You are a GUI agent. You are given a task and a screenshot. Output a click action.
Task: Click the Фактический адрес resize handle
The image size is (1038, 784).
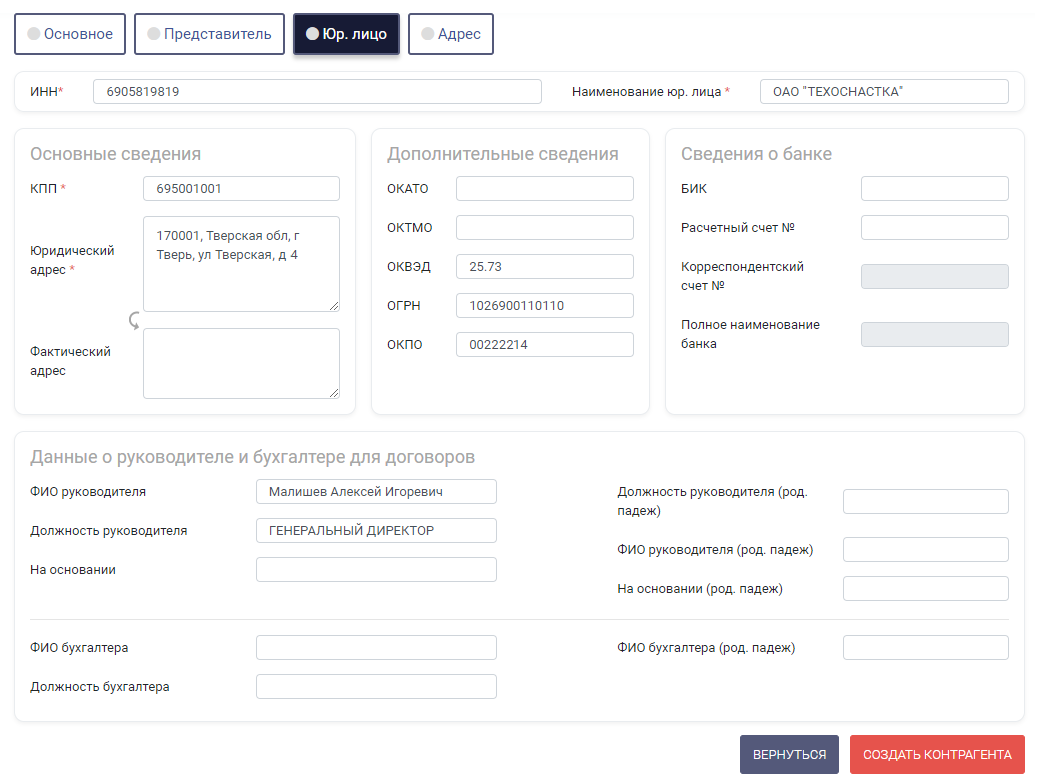(x=334, y=393)
